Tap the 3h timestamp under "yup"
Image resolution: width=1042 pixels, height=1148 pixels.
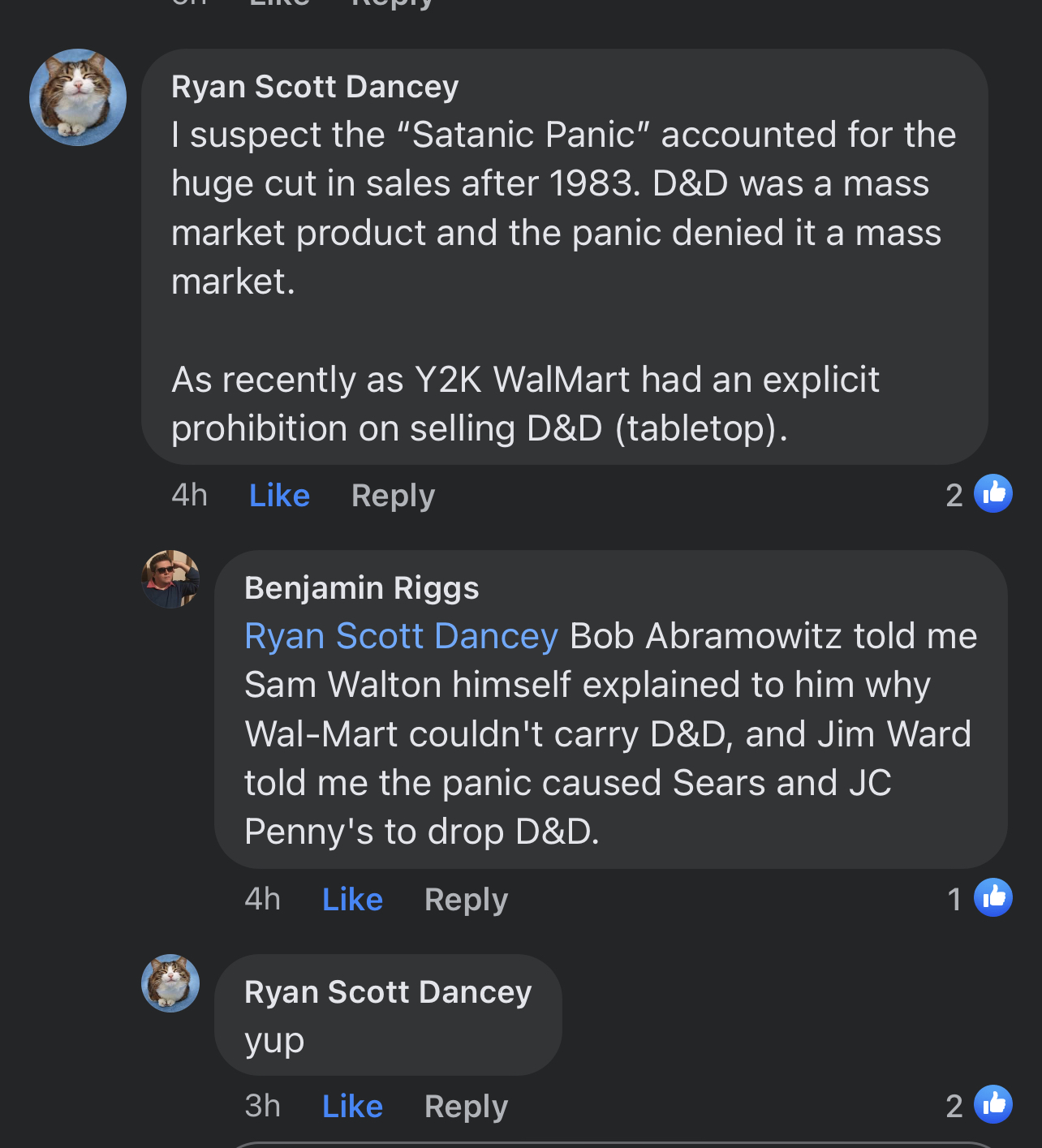pos(262,1106)
